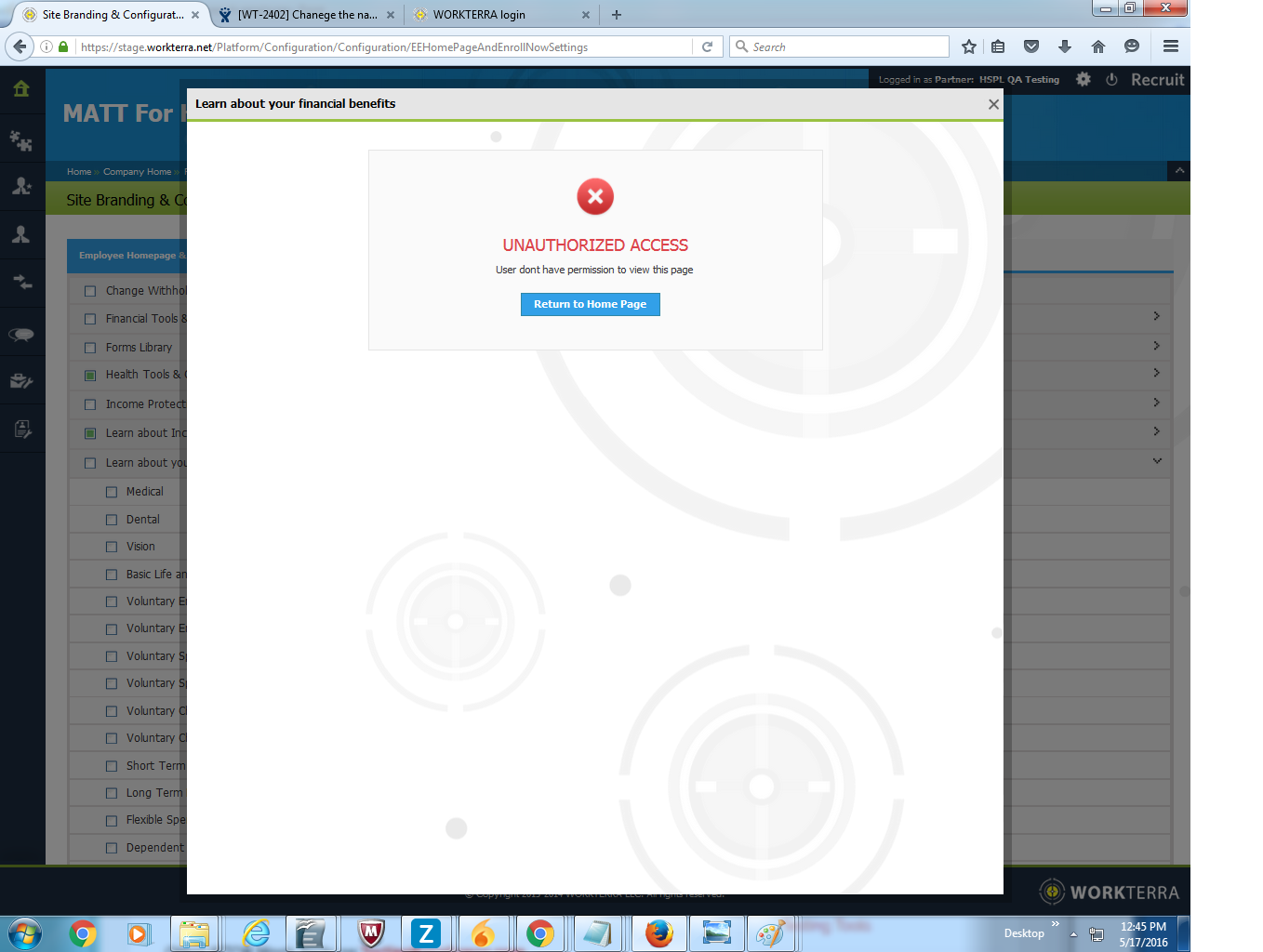Open the bookmarks list icon
The height and width of the screenshot is (952, 1263).
click(998, 46)
